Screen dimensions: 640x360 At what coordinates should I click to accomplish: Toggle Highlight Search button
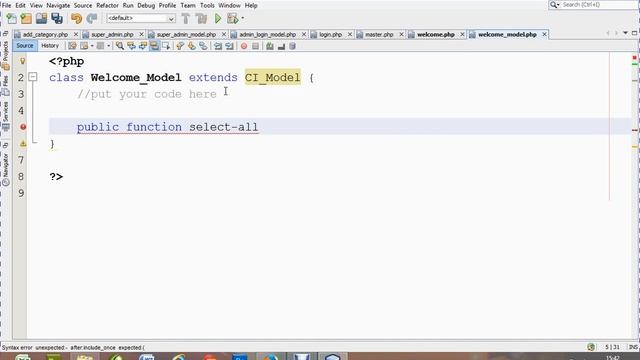(x=154, y=46)
